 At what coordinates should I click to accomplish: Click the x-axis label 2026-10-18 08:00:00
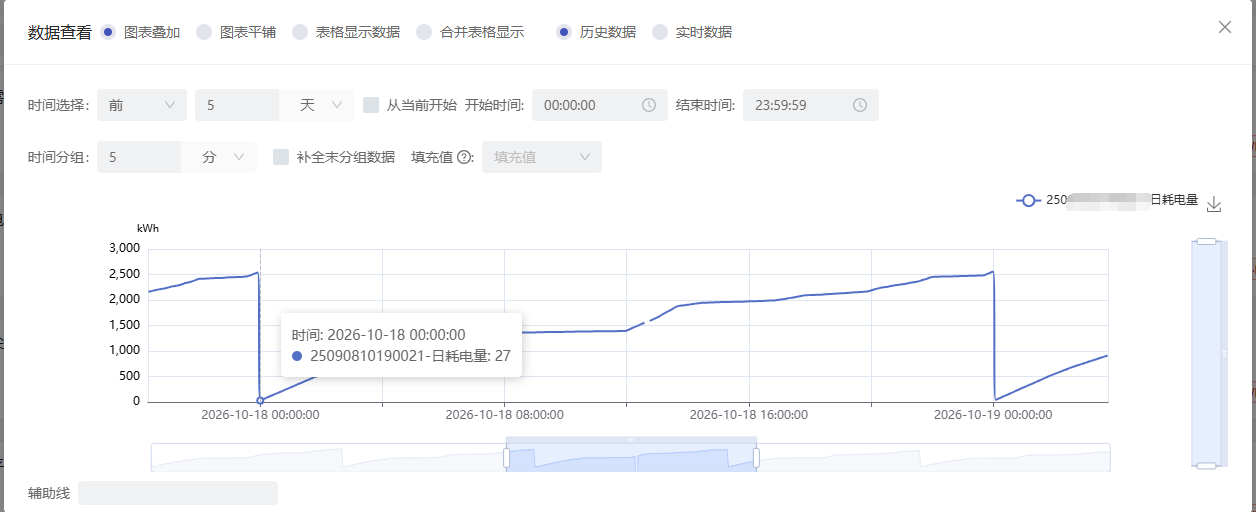[x=504, y=414]
